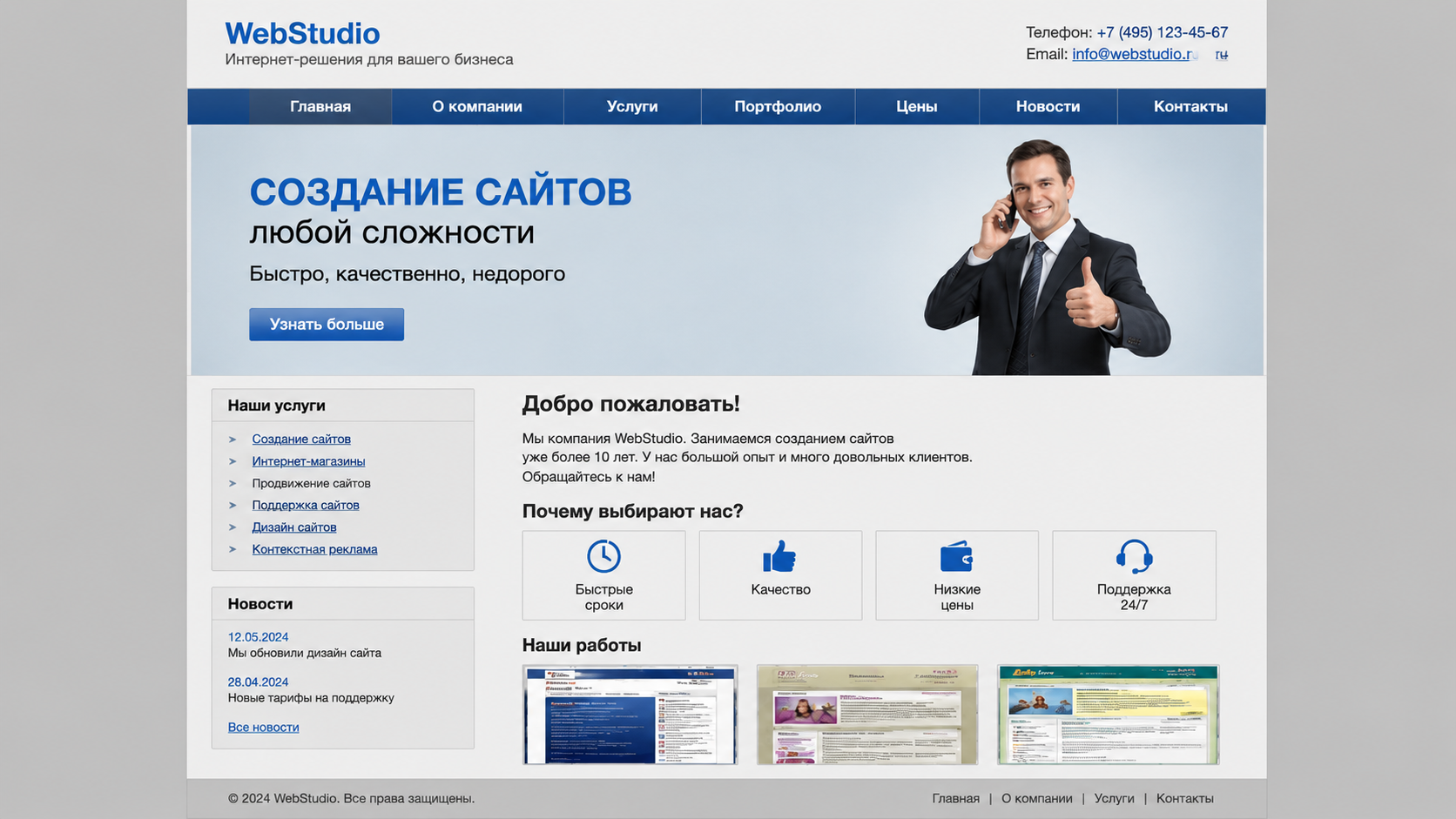Open the Создание сайтов service link

[x=301, y=440]
